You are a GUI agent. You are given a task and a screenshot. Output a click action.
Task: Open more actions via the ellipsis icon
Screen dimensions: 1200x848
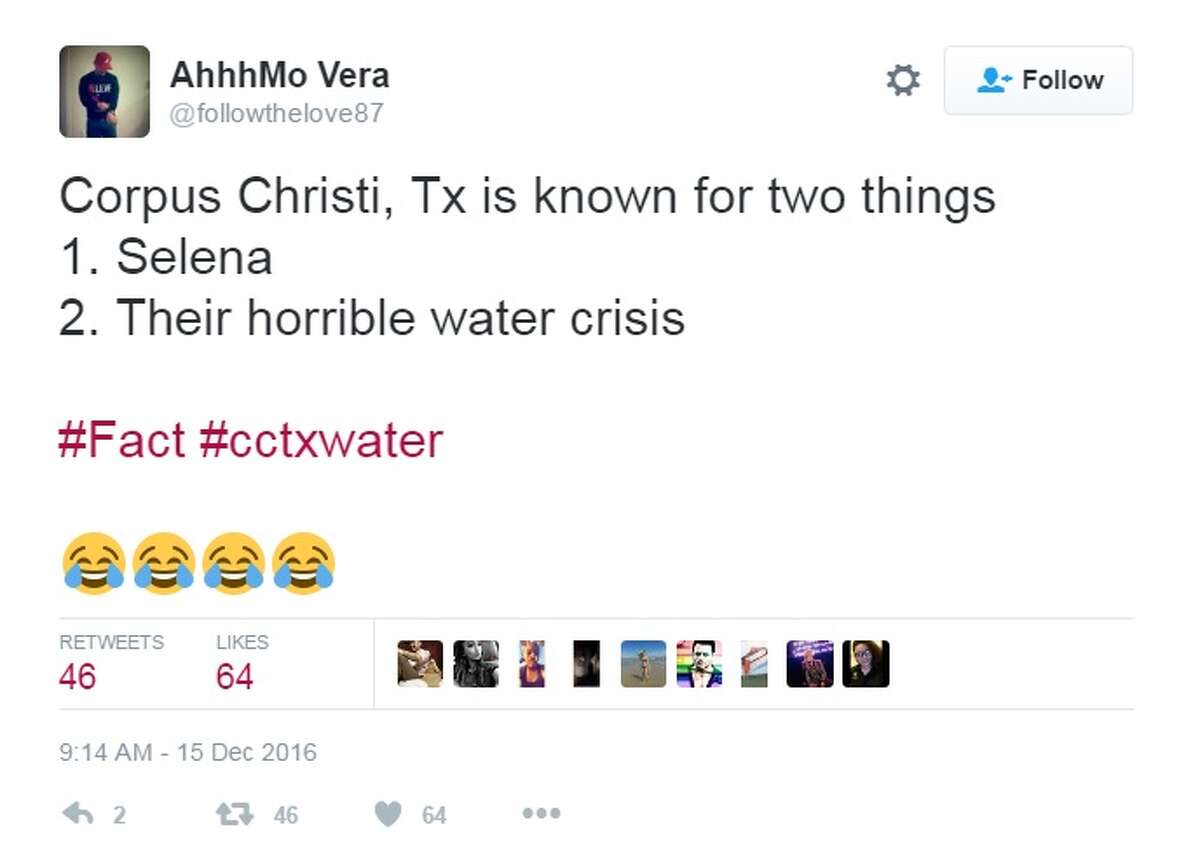540,814
